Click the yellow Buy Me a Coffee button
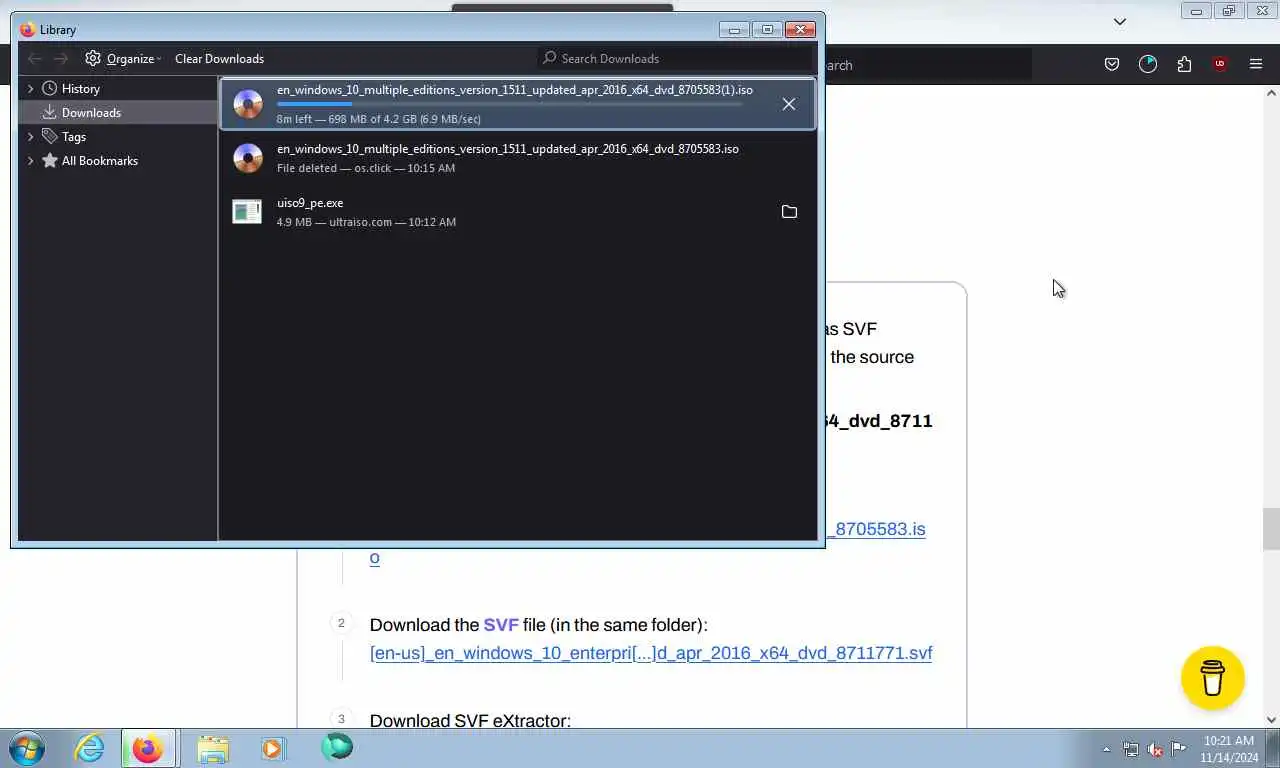Screen dimensions: 1280x768 point(1212,678)
